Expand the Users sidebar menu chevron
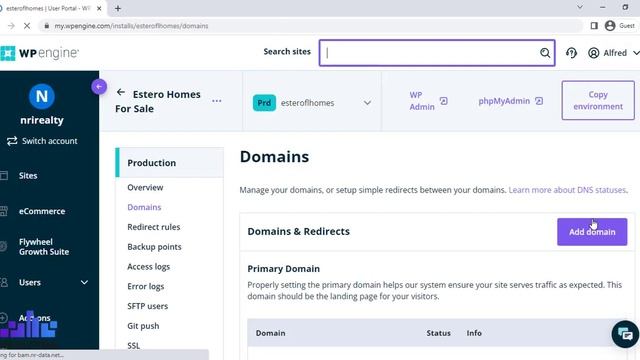This screenshot has height=360, width=640. click(84, 282)
